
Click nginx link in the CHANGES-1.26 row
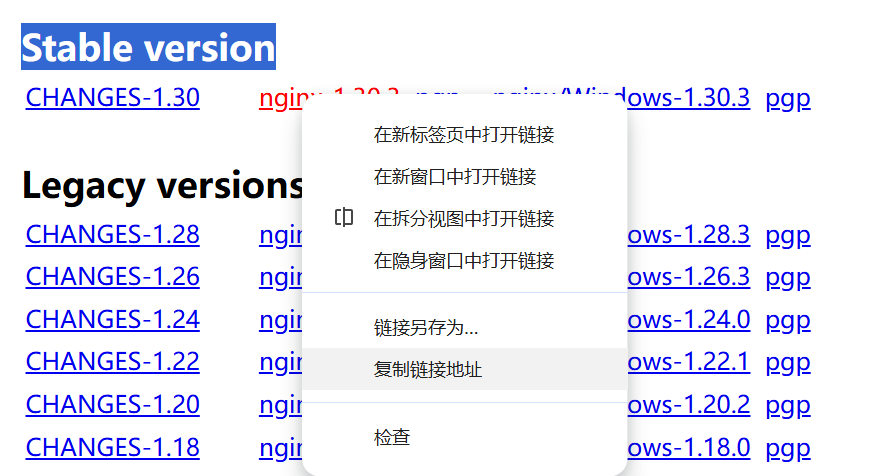(x=281, y=279)
